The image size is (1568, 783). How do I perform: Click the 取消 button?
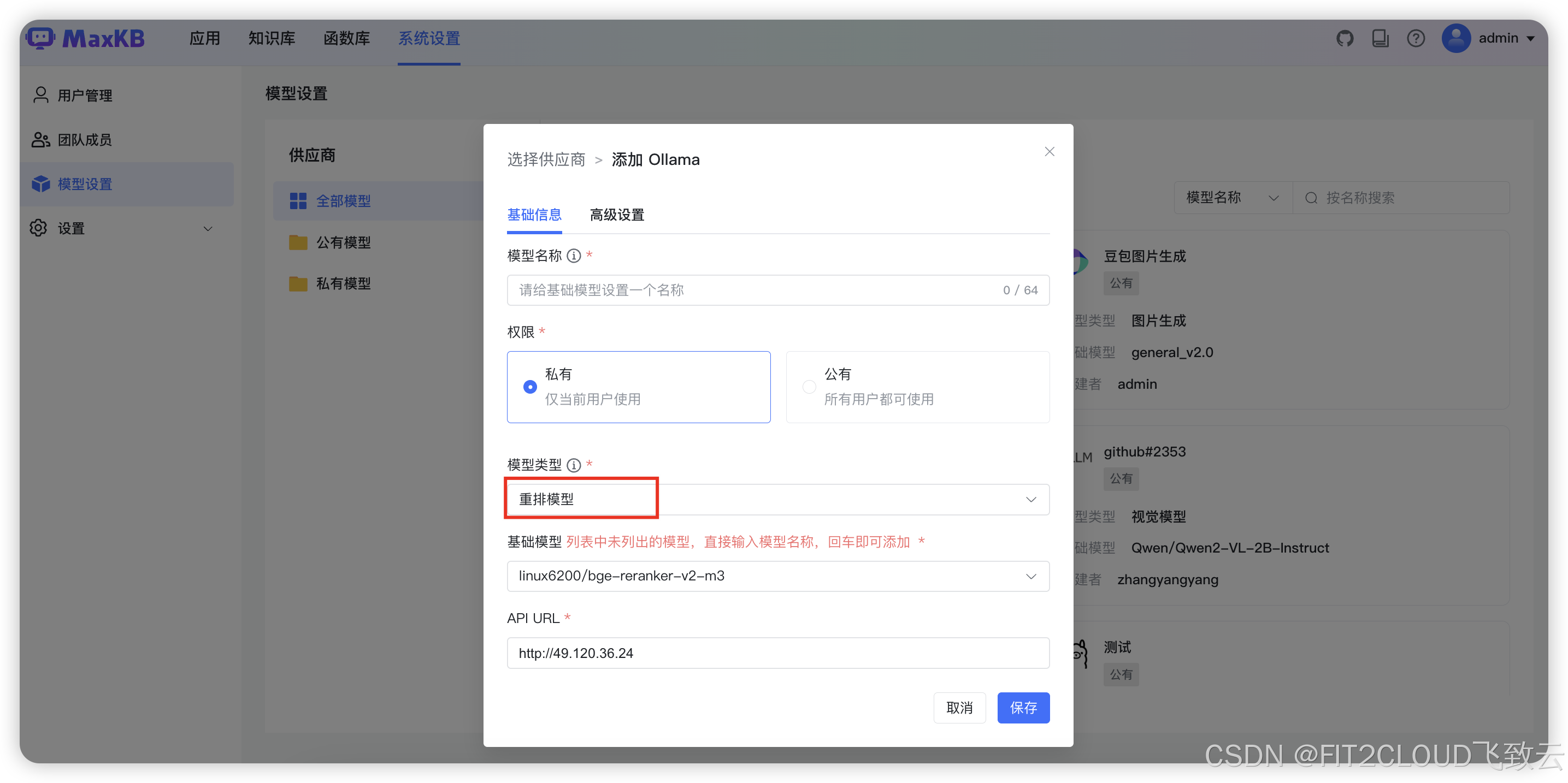[959, 708]
